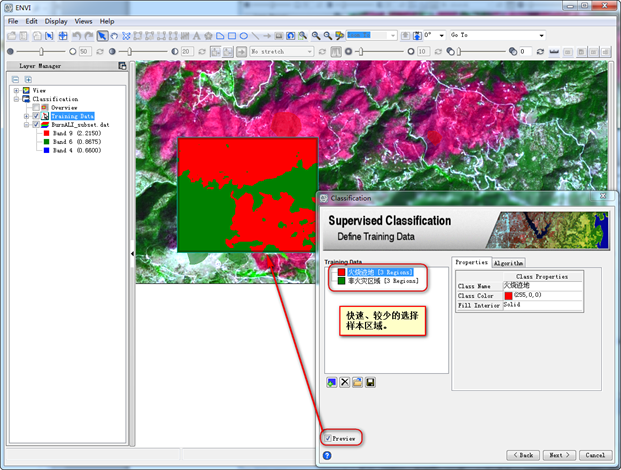Viewport: 621px width, 470px height.
Task: Click the add class icon in Classification
Action: point(332,382)
